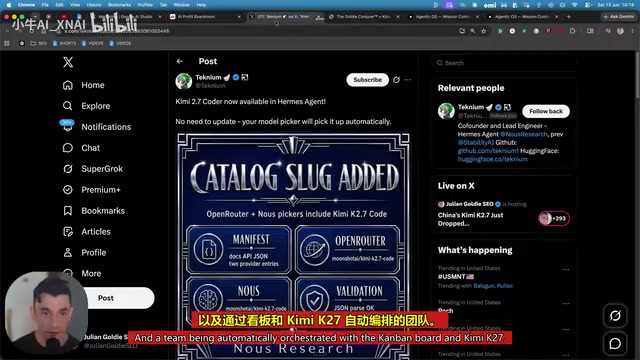Open the Extensions puzzle icon
This screenshot has width=640, height=360.
[572, 31]
